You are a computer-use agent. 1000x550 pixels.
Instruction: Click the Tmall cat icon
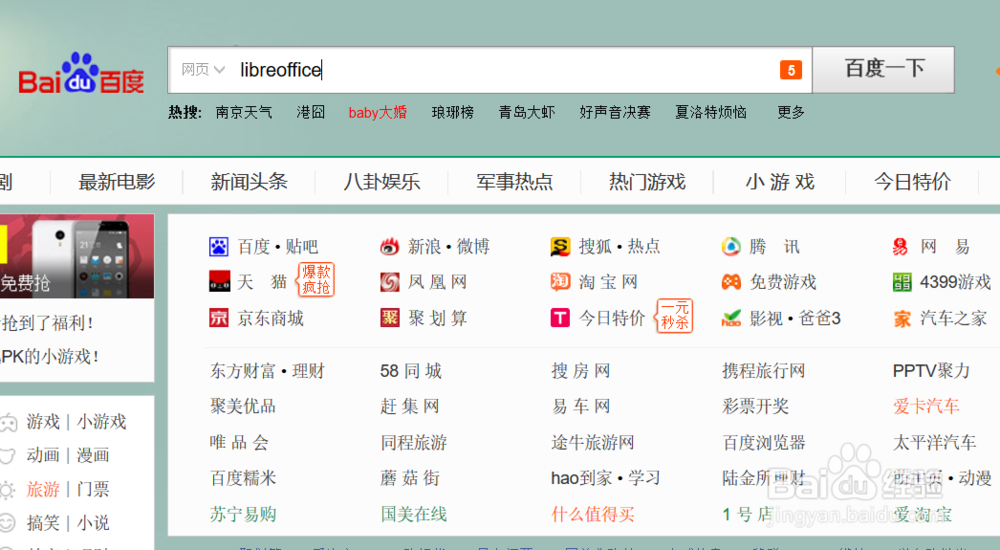(219, 281)
